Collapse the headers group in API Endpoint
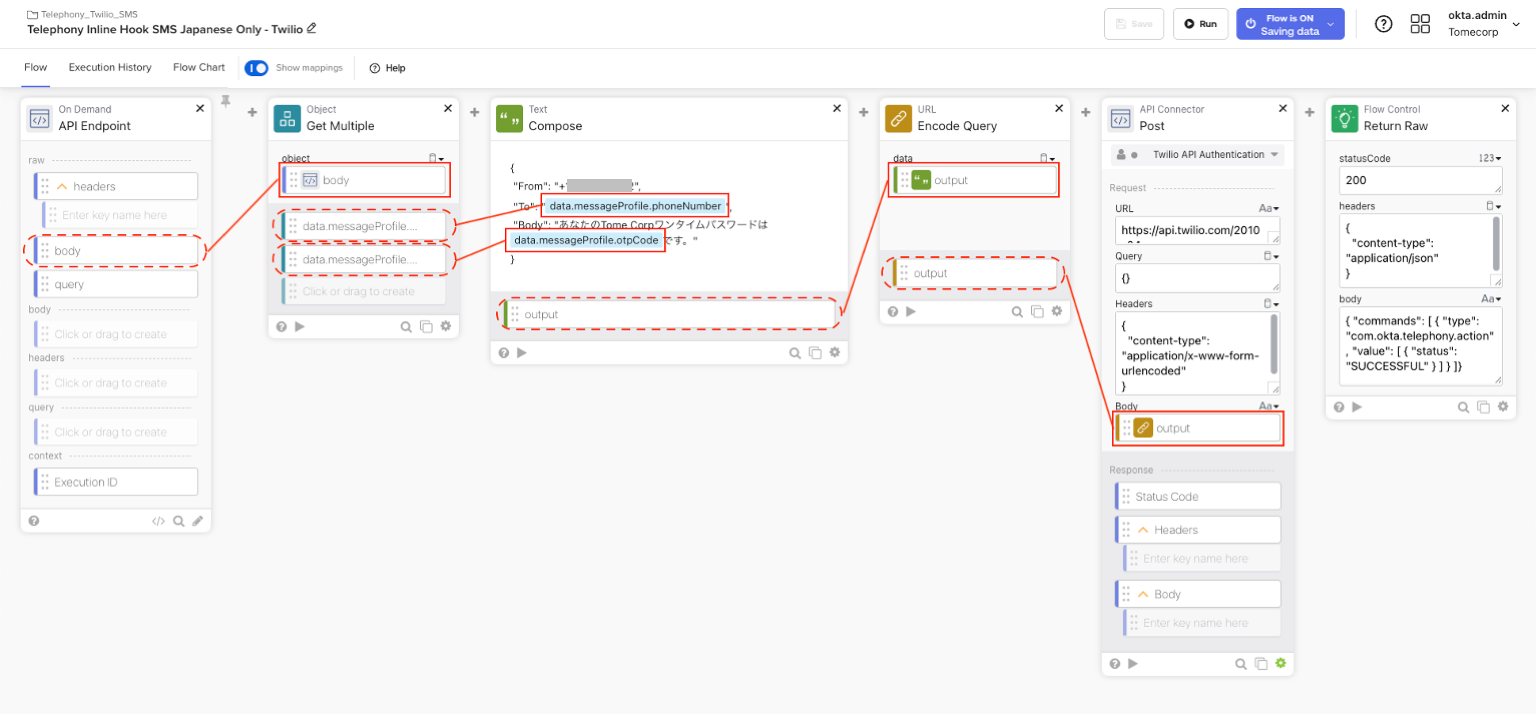 click(x=61, y=186)
